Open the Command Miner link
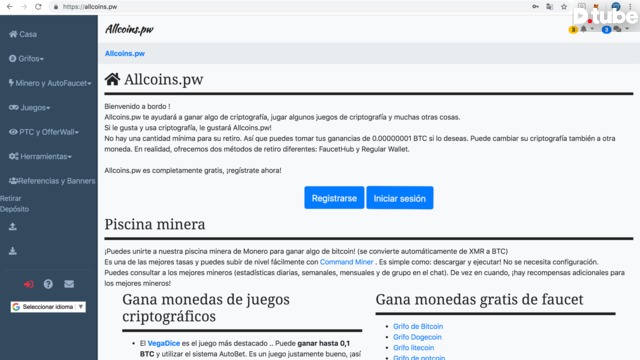Viewport: 640px width, 360px height. pos(347,262)
